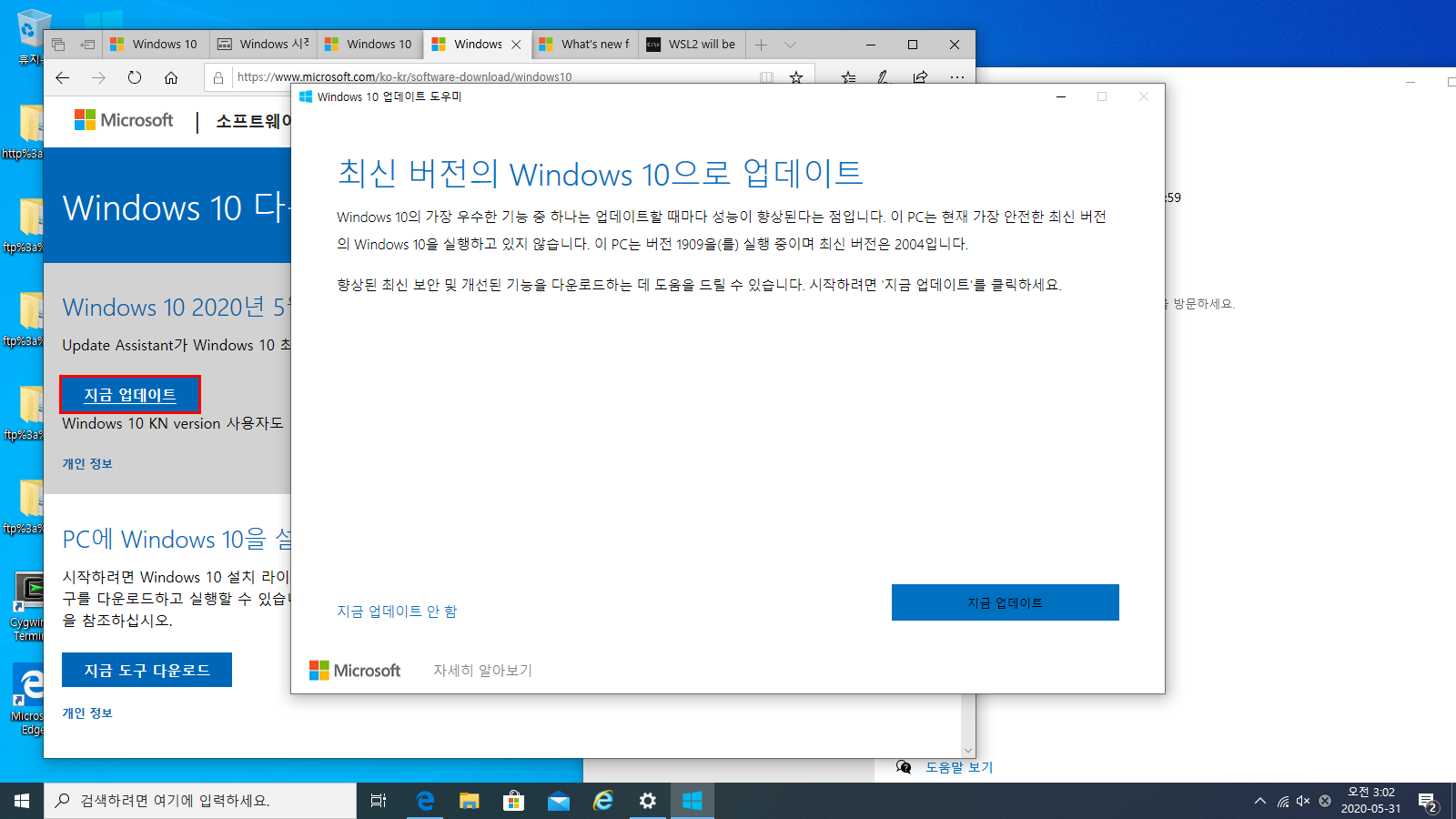The image size is (1456, 819).
Task: Click Edge share icon
Action: pyautogui.click(x=920, y=77)
